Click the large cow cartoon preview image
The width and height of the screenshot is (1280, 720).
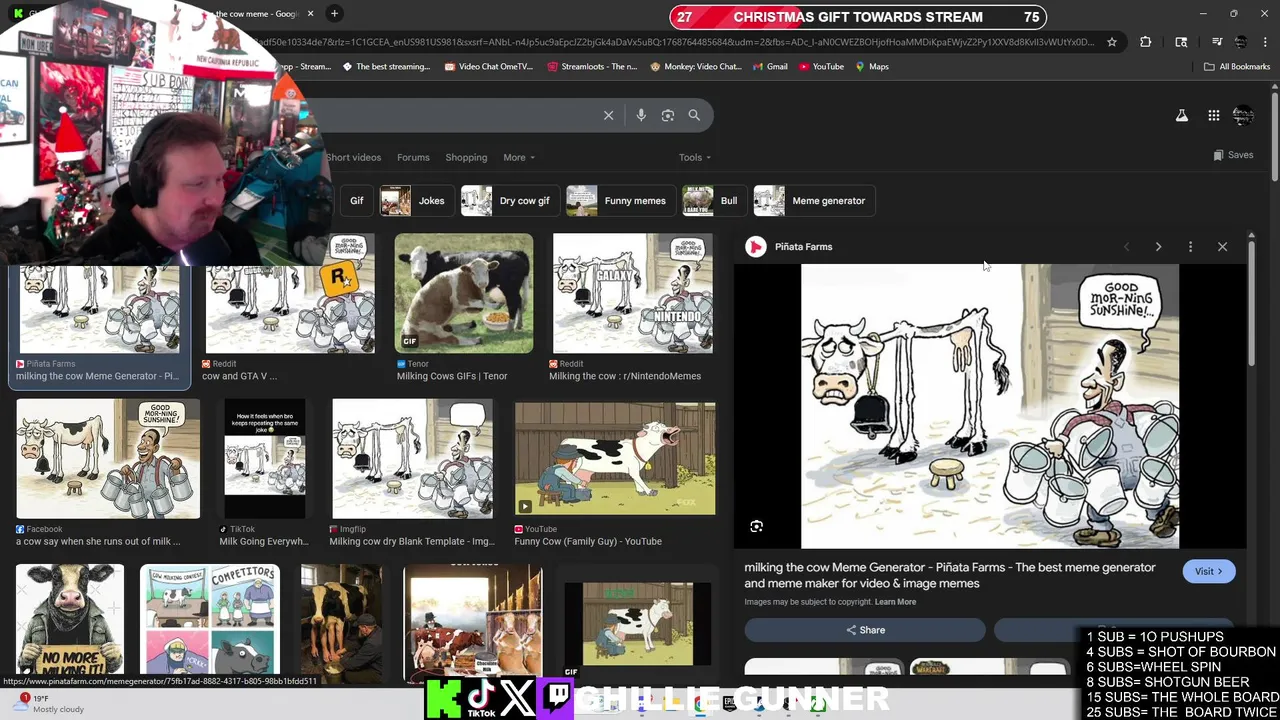pyautogui.click(x=990, y=406)
